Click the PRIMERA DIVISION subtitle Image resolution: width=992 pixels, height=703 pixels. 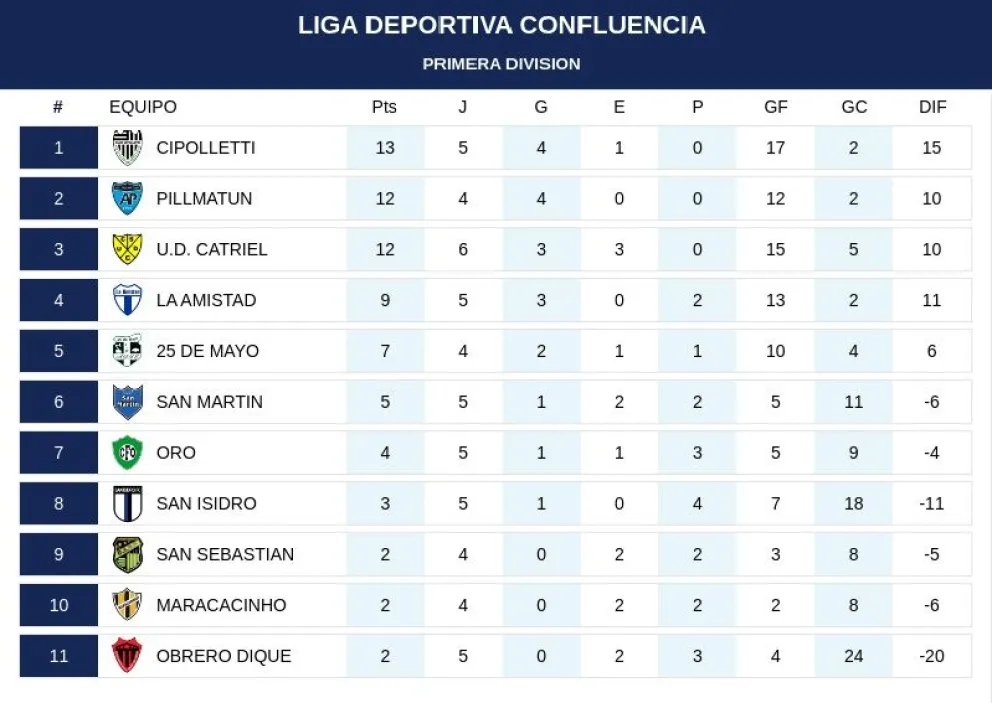pos(501,64)
